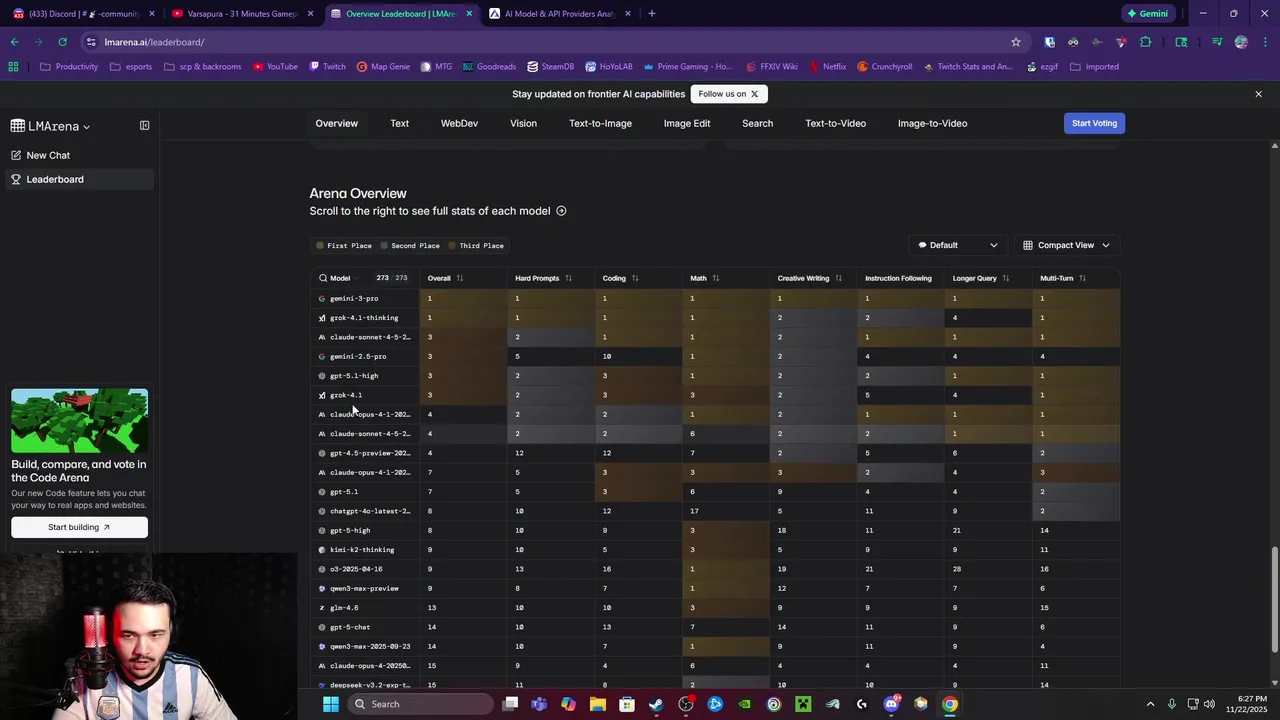Image resolution: width=1280 pixels, height=720 pixels.
Task: Click the Gemini button in the title bar
Action: [x=1147, y=14]
